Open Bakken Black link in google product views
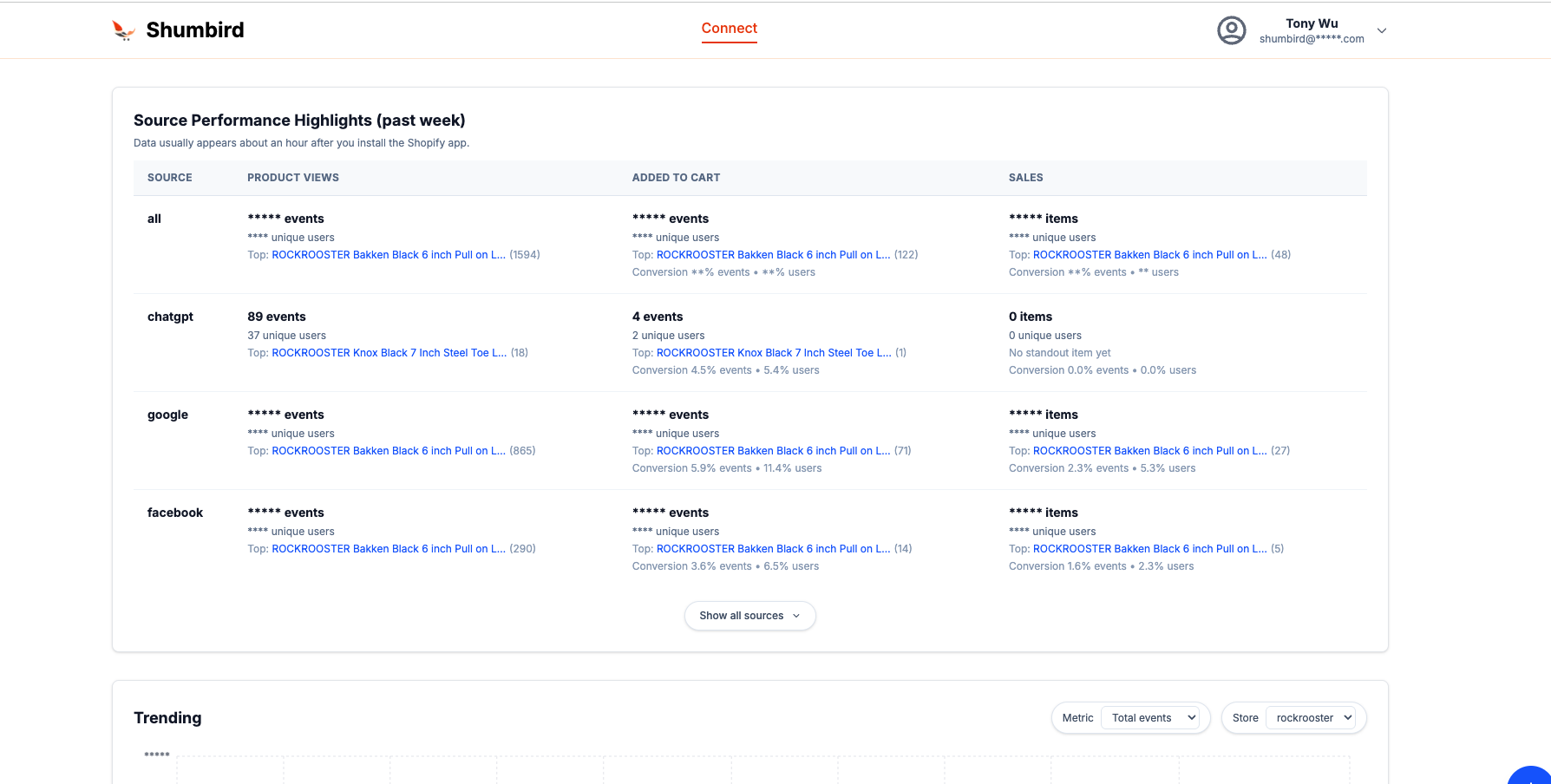The image size is (1551, 784). coord(389,450)
